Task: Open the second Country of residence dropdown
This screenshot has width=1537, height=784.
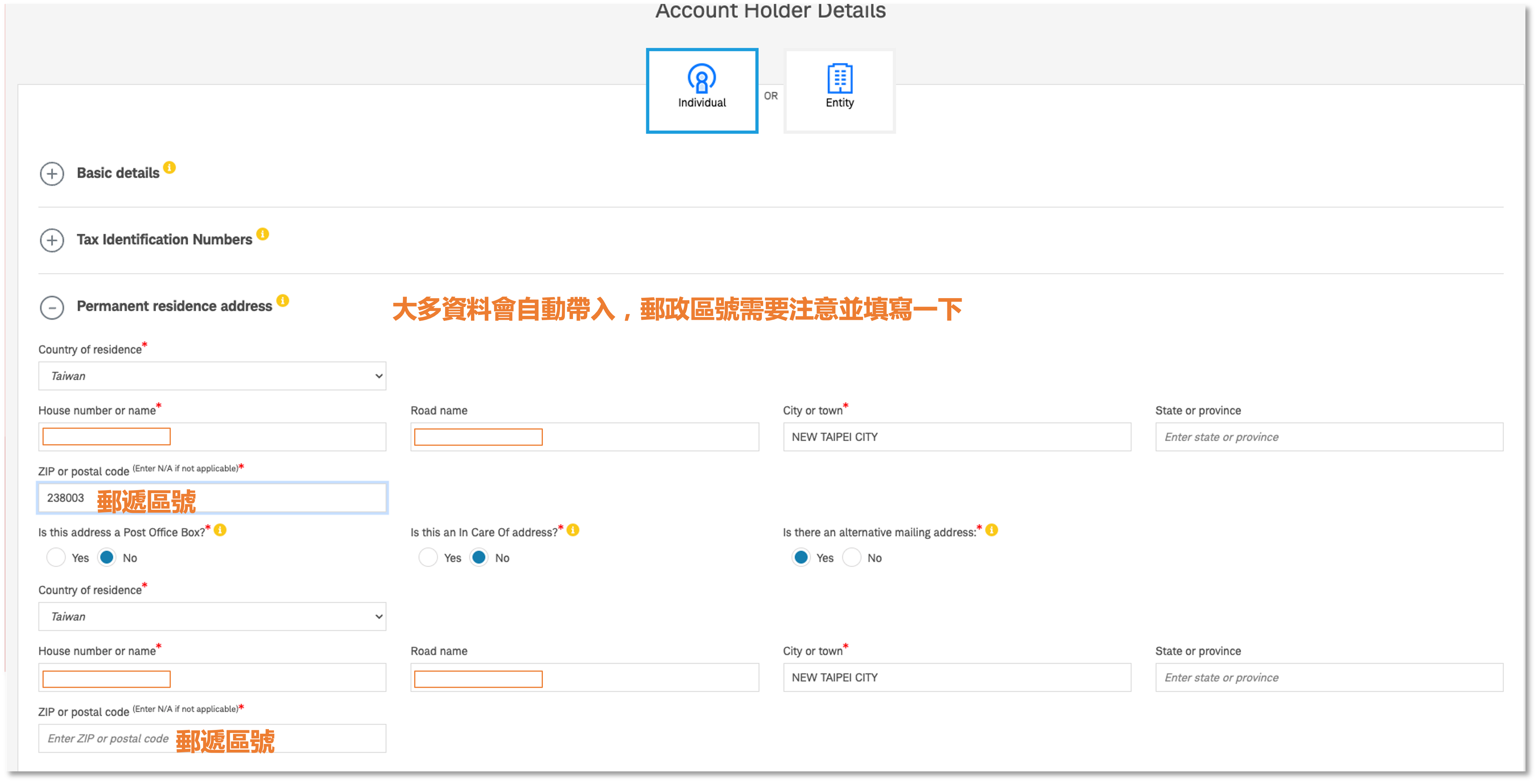Action: point(212,616)
